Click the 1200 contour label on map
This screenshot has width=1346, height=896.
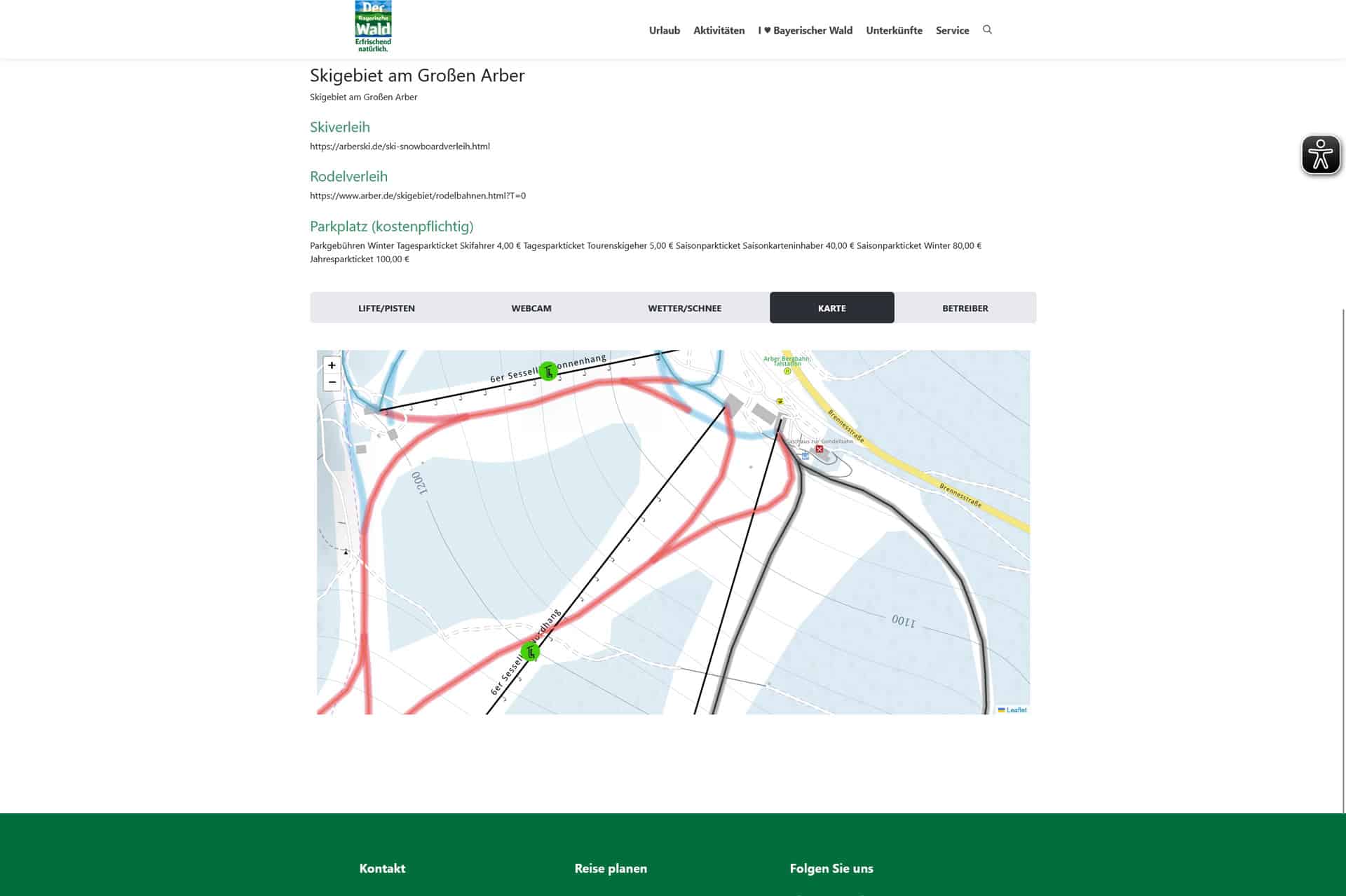419,482
